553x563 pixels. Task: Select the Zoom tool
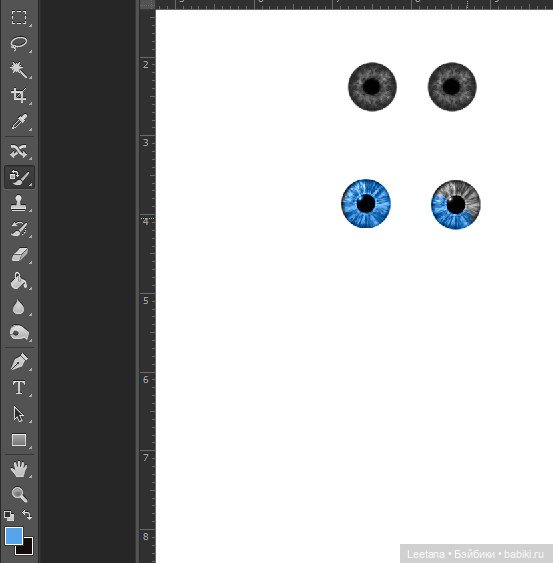pos(19,494)
